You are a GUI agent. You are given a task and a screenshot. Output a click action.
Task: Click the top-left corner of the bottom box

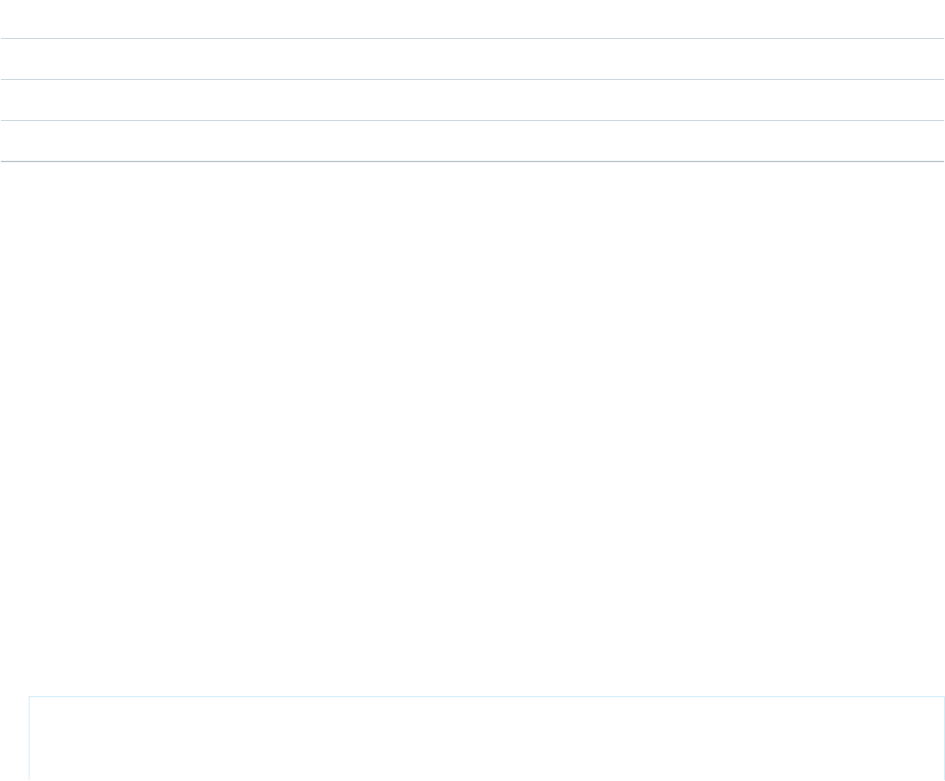tap(30, 697)
